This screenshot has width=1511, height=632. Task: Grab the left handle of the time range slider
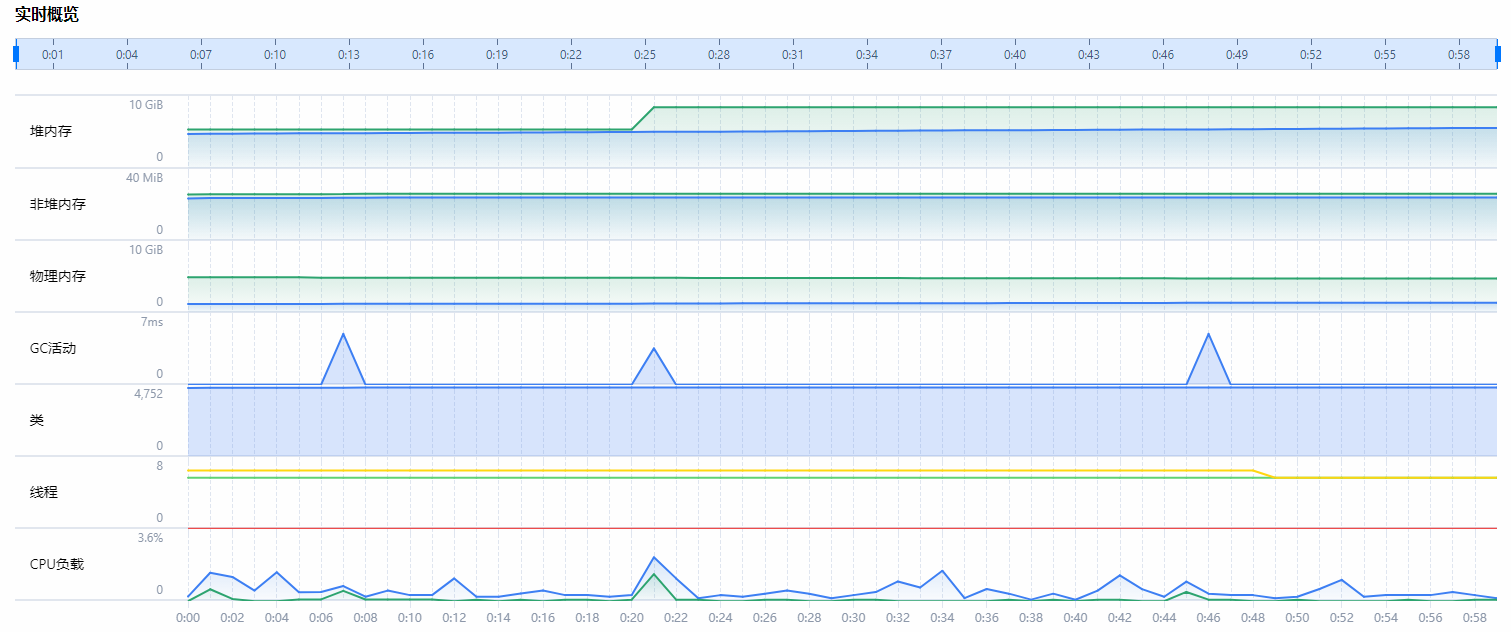point(16,54)
